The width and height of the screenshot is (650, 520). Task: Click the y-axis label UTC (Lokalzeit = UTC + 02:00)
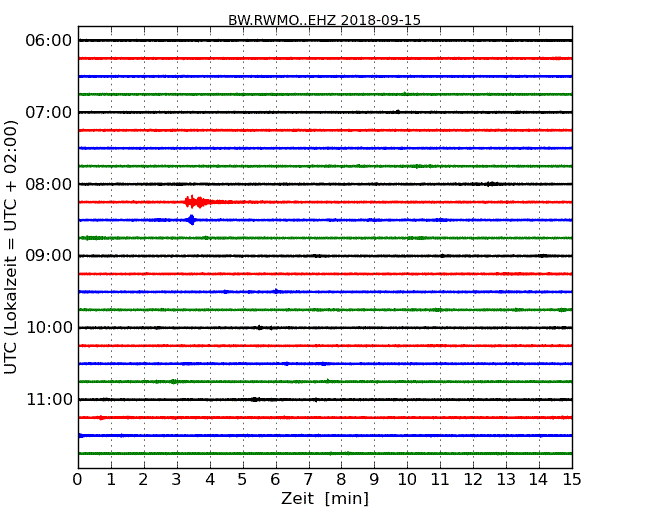tap(10, 247)
